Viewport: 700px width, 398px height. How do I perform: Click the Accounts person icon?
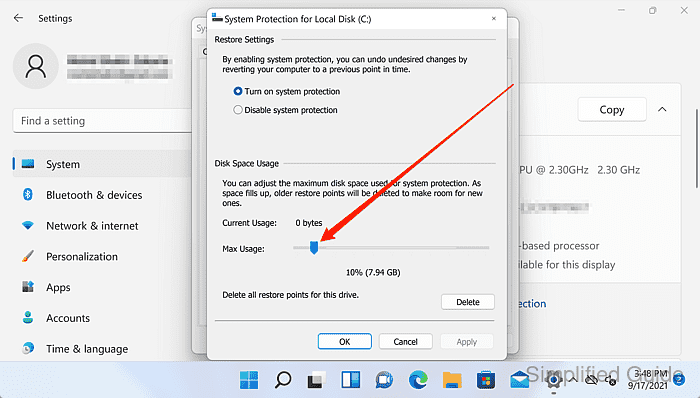(x=28, y=318)
